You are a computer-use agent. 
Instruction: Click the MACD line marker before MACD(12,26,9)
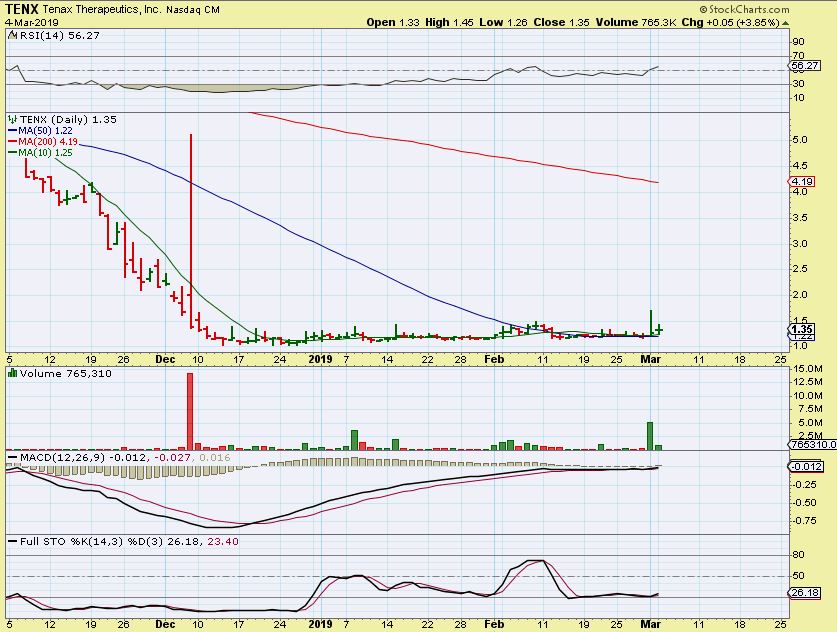pos(13,457)
